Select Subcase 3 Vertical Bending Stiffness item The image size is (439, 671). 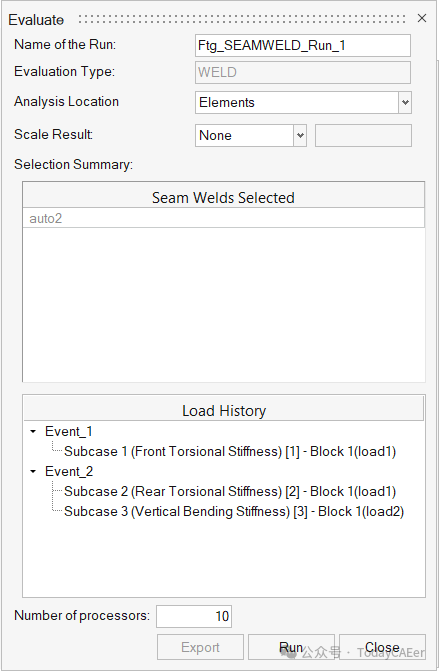(234, 511)
